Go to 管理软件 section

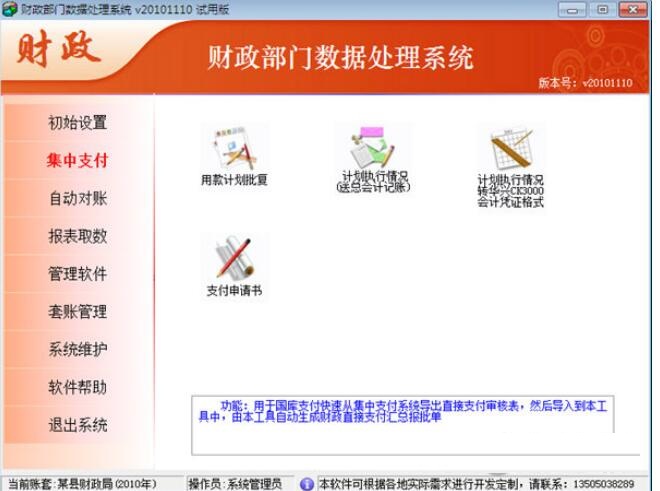coord(77,274)
